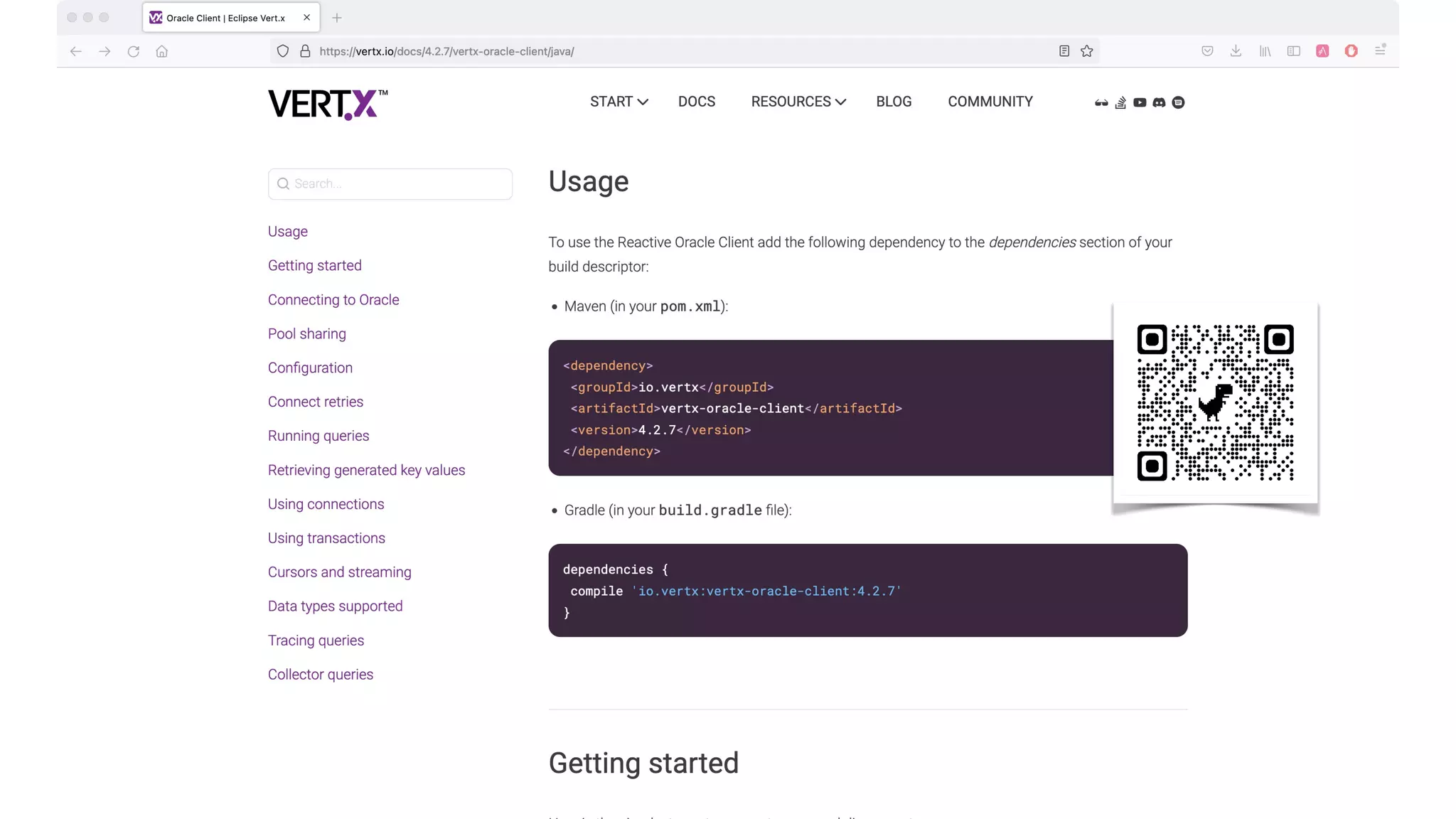Open Connecting to Oracle section link
This screenshot has width=1456, height=819.
coord(333,299)
